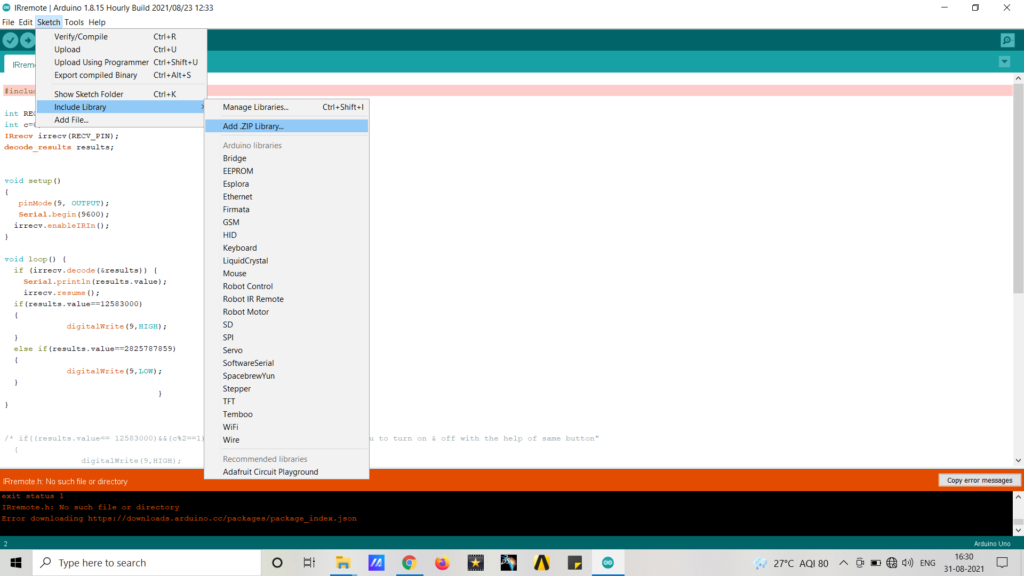
Task: Click the volume speaker tray icon
Action: coord(907,562)
